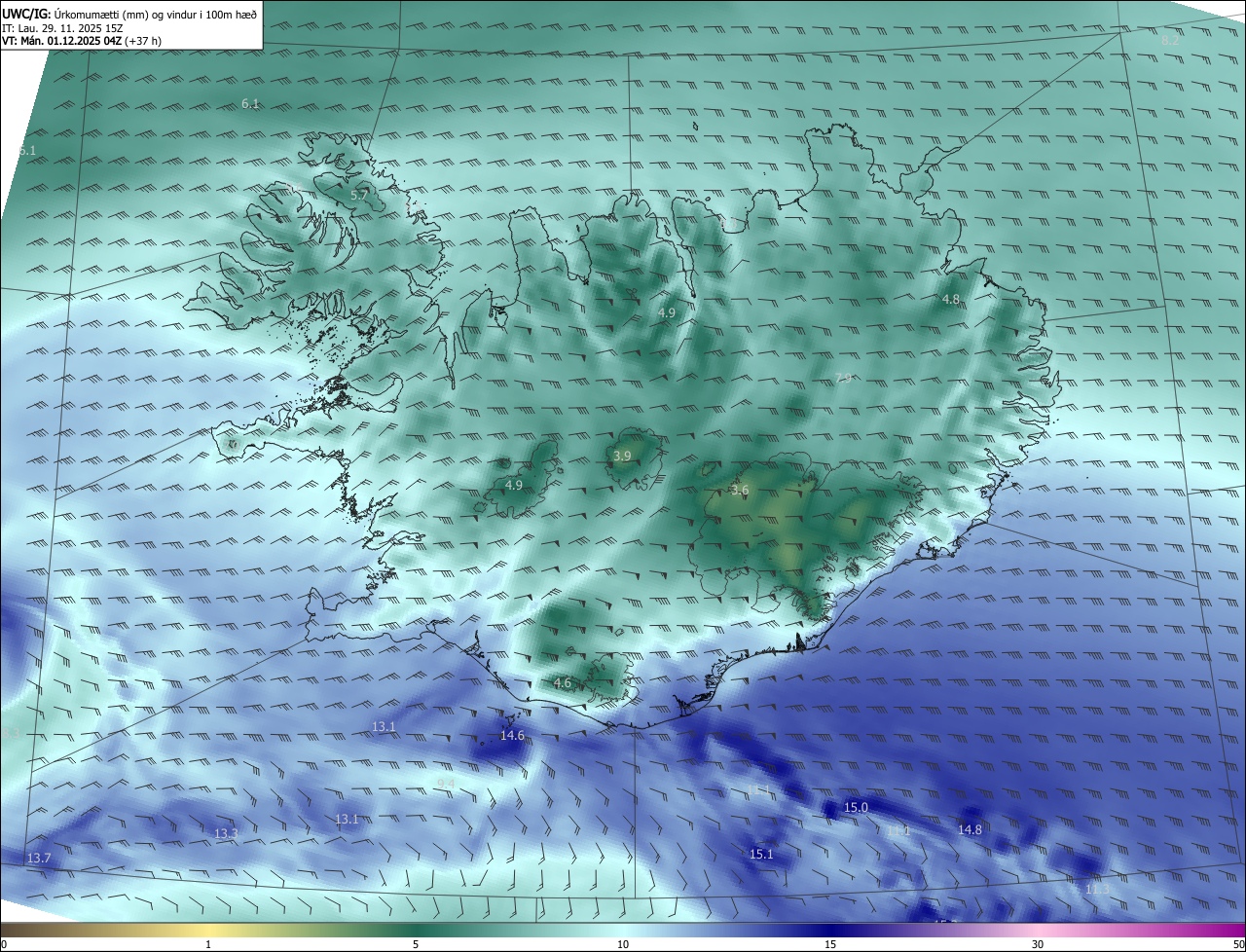The image size is (1246, 952).
Task: Click the 15.1 value on the map
Action: pyautogui.click(x=761, y=855)
